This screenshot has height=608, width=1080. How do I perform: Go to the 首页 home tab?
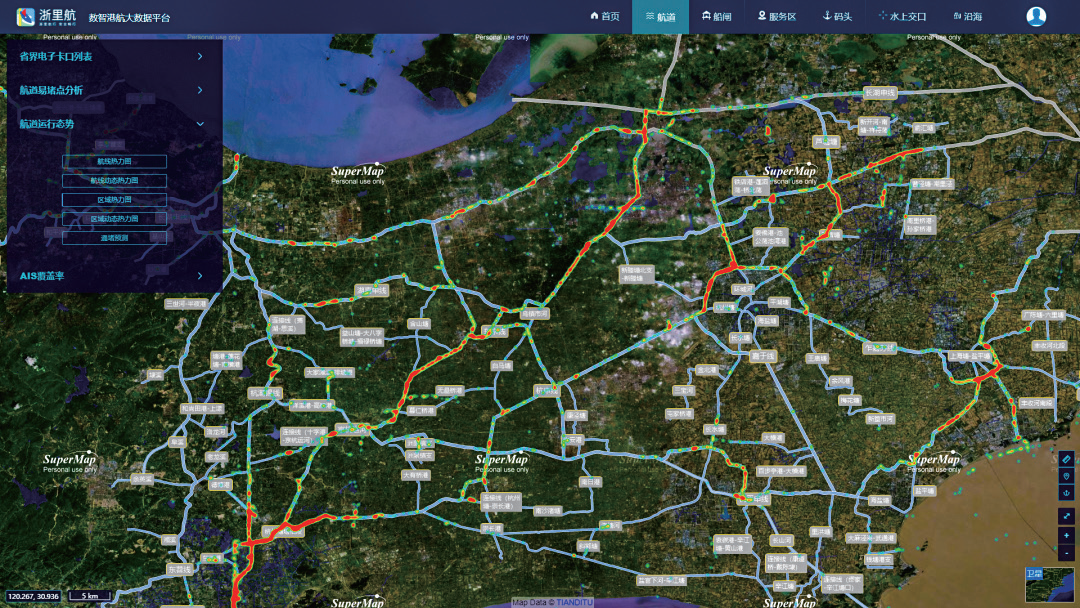pyautogui.click(x=605, y=17)
